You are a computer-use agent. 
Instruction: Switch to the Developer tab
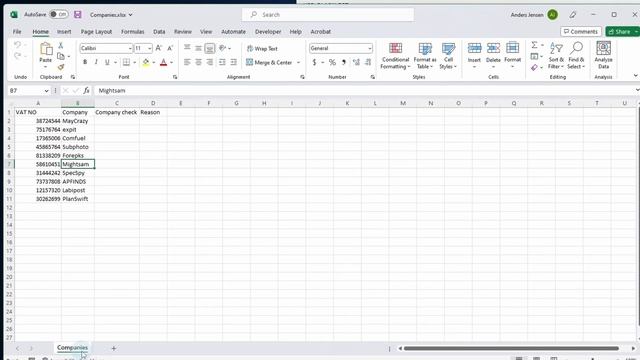268,32
